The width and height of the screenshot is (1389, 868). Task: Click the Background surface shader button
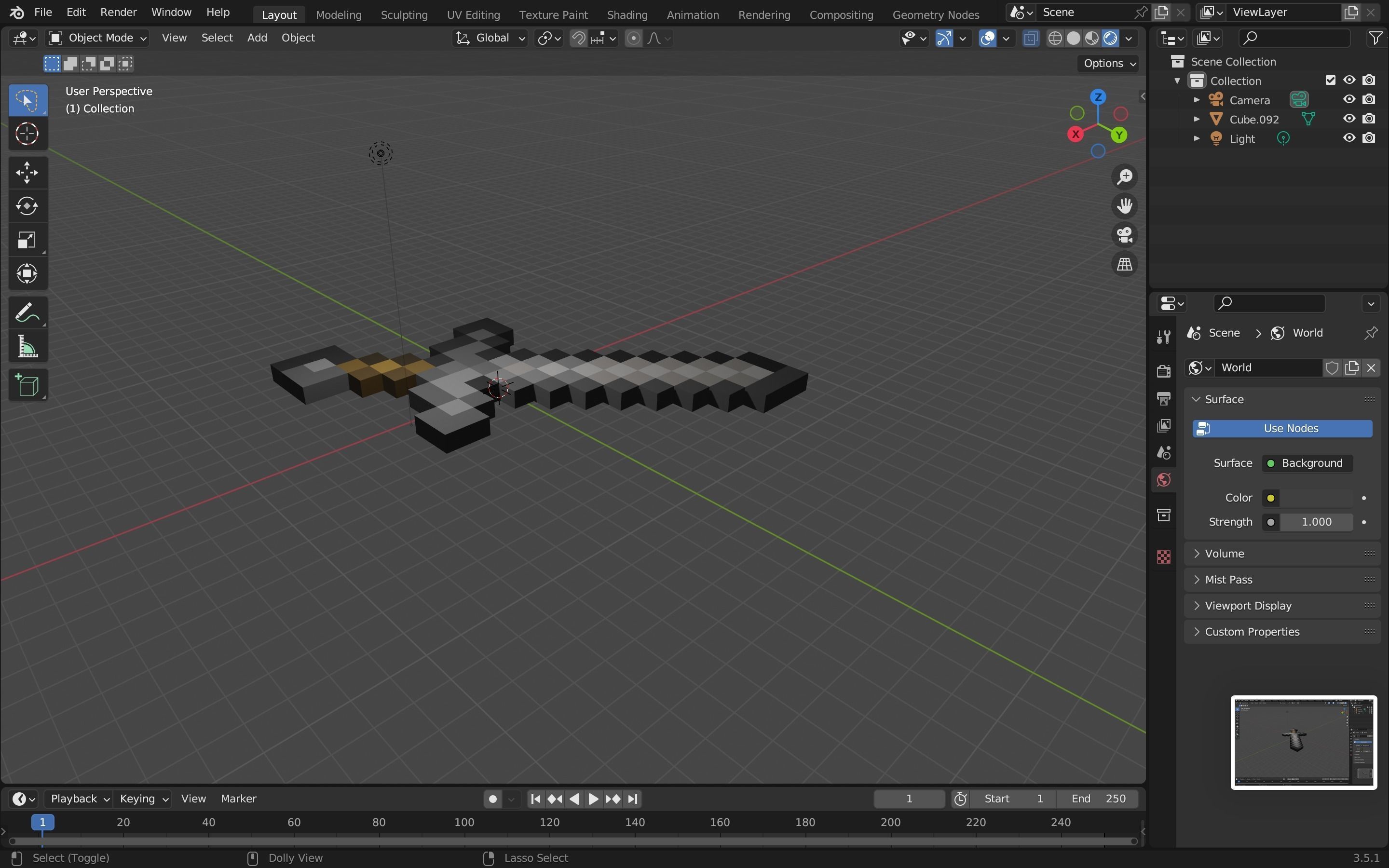pos(1307,463)
